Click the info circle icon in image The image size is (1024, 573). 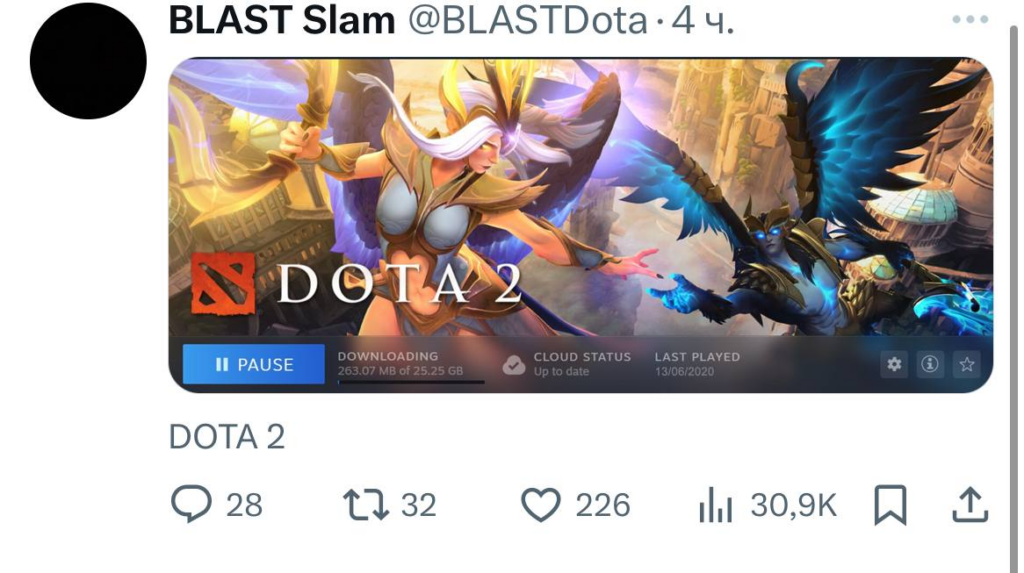930,364
